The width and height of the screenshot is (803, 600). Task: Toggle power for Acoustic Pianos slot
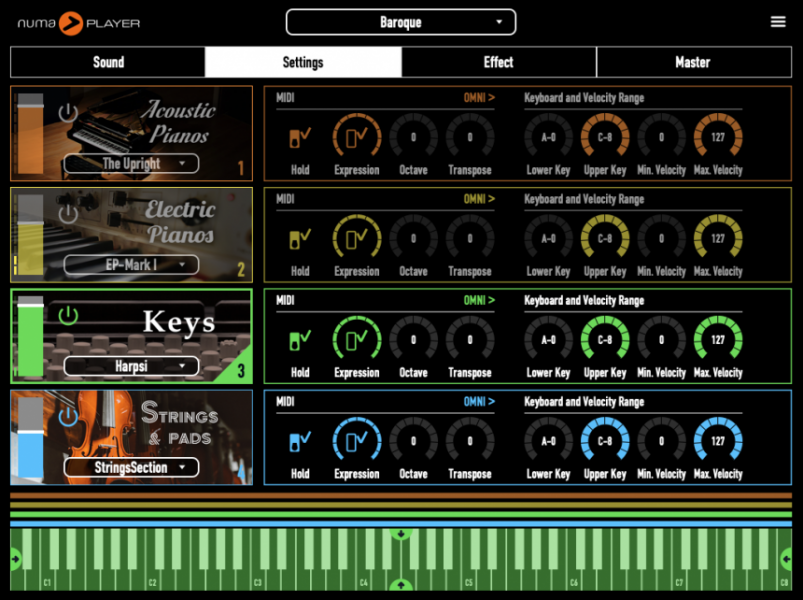coord(68,112)
